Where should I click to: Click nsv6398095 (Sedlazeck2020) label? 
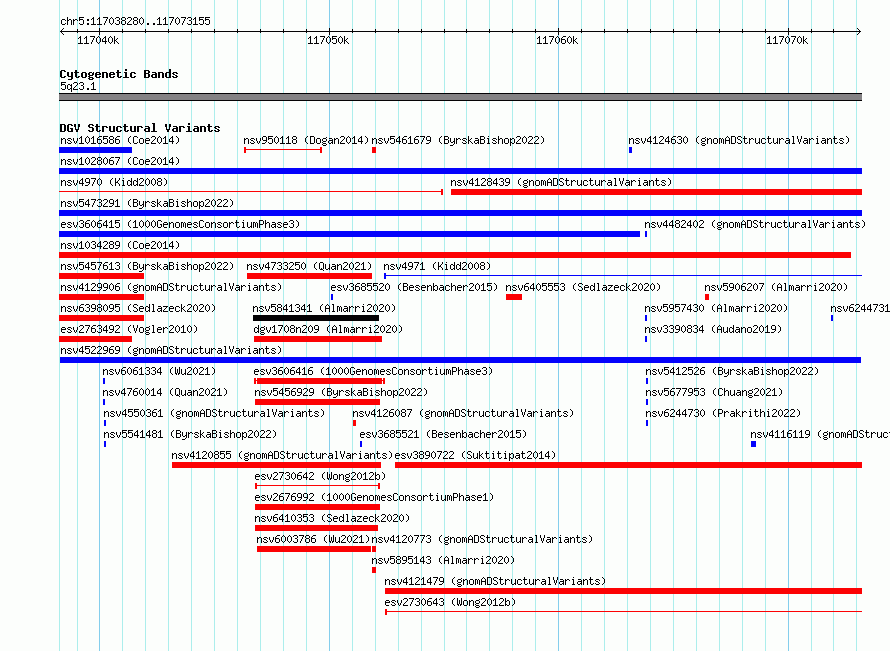[x=138, y=308]
